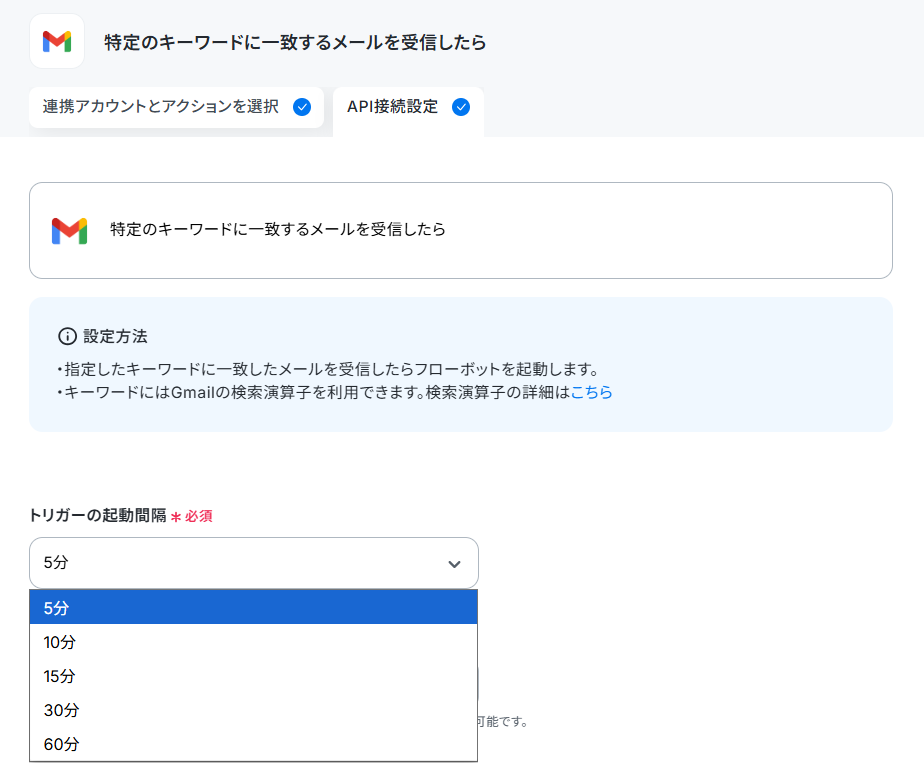Collapse the trigger interval dropdown via chevron arrow
The image size is (924, 769).
(x=454, y=564)
